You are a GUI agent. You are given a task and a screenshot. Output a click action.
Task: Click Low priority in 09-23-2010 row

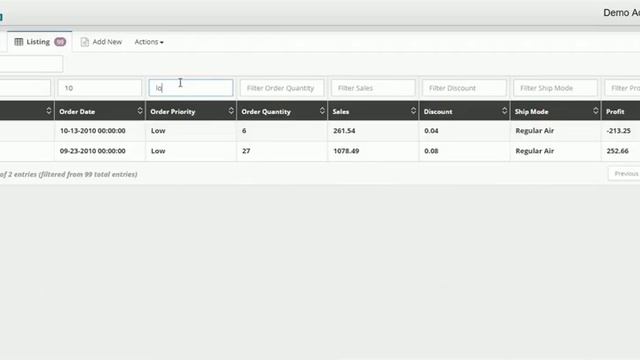tap(158, 151)
